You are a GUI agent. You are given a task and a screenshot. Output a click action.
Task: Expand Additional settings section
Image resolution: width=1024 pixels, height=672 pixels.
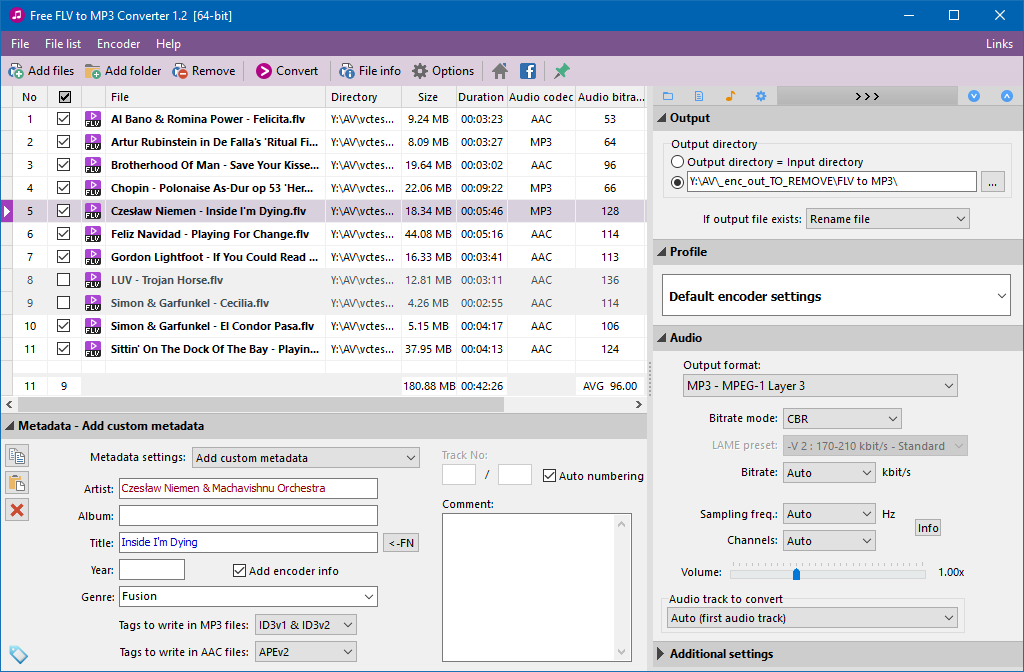pyautogui.click(x=839, y=654)
